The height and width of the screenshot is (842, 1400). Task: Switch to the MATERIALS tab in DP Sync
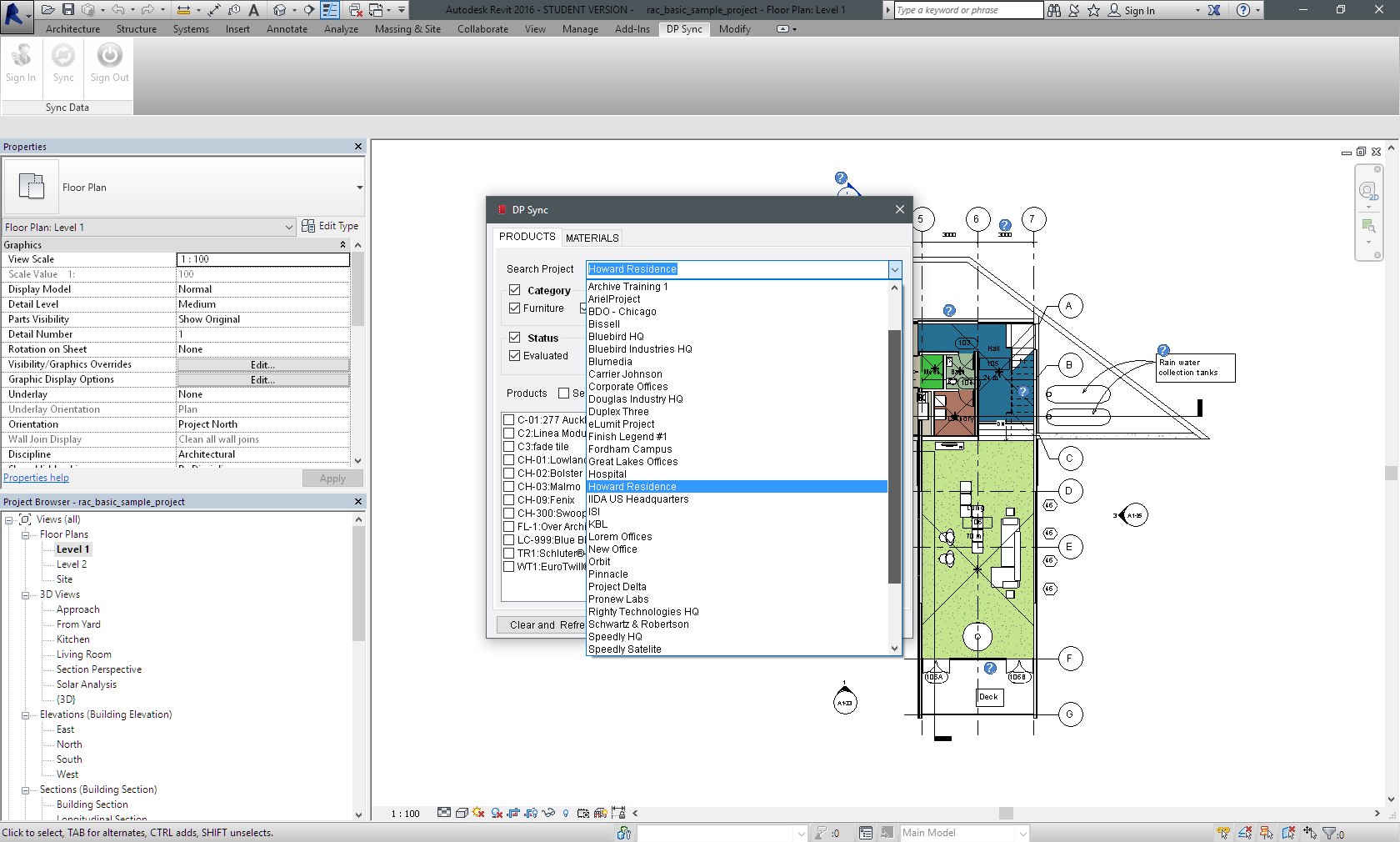592,238
